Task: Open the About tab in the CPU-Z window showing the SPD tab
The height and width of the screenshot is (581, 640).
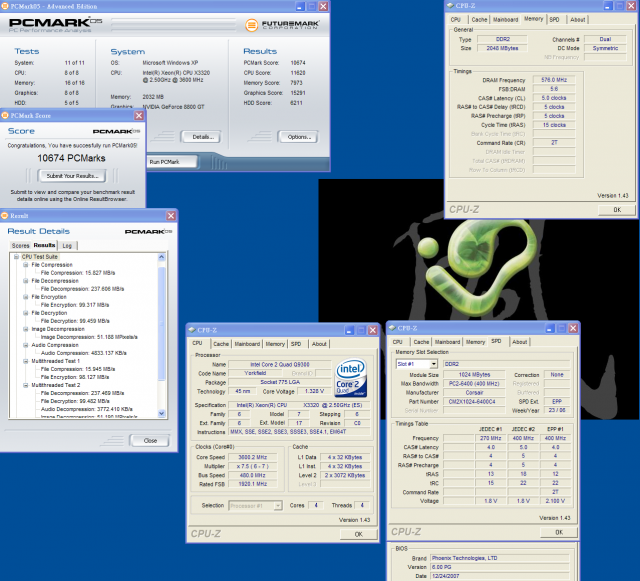Action: coord(520,342)
